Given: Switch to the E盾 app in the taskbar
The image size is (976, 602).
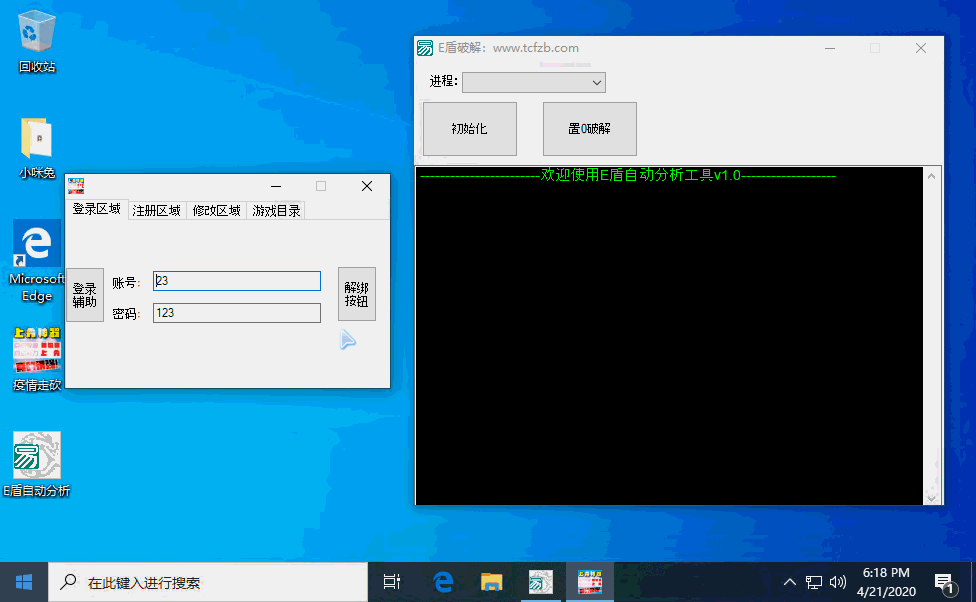Looking at the screenshot, I should 540,582.
